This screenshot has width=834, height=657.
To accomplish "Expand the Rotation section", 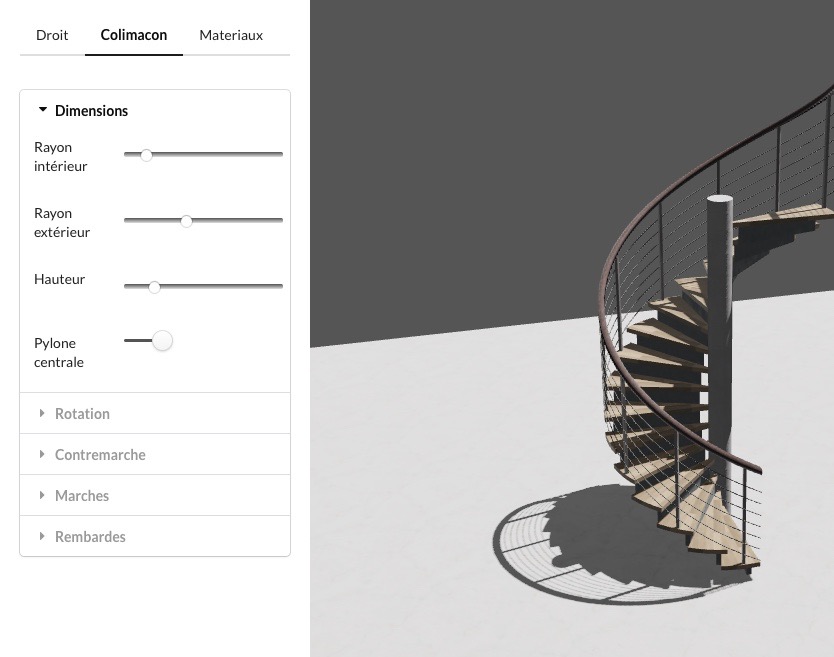I will coord(82,414).
